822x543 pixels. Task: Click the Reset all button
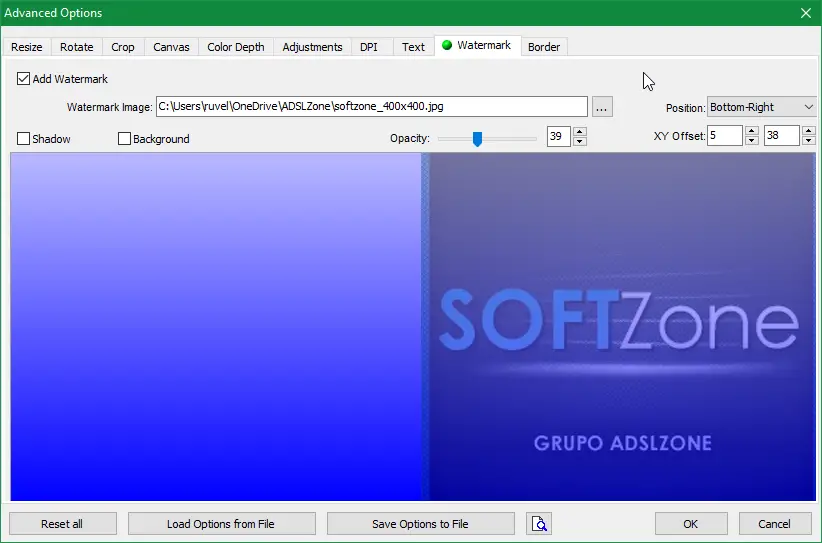click(62, 524)
